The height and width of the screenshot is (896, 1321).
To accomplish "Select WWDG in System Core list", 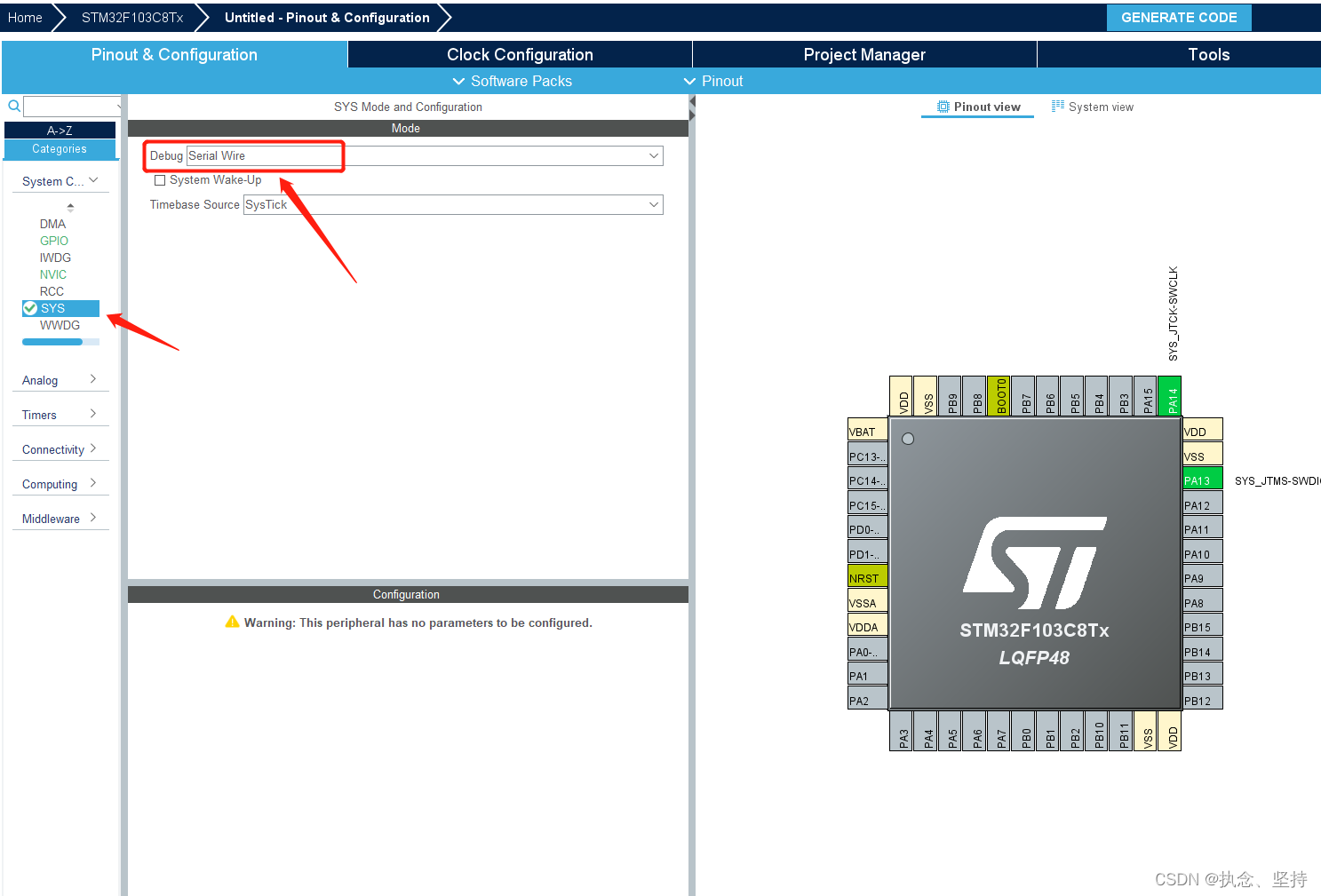I will coord(60,325).
